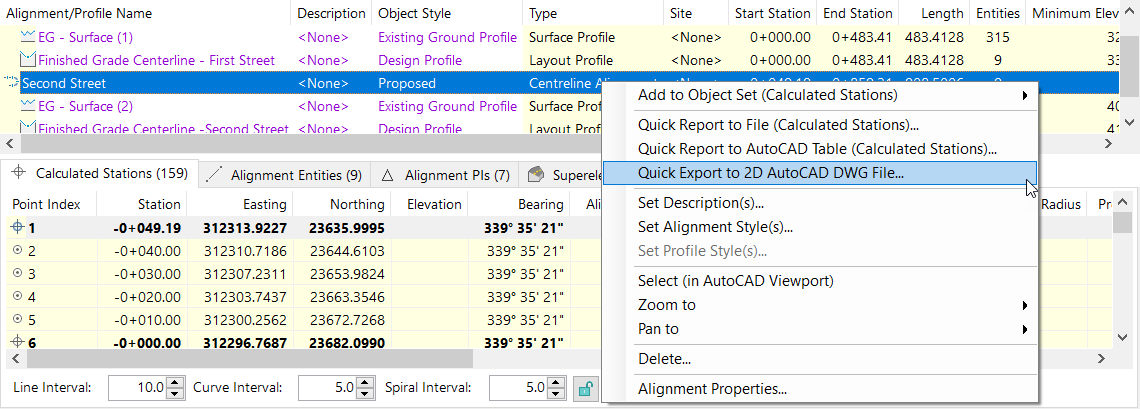Click the point icon in row 5
Image resolution: width=1140 pixels, height=409 pixels.
click(x=17, y=320)
